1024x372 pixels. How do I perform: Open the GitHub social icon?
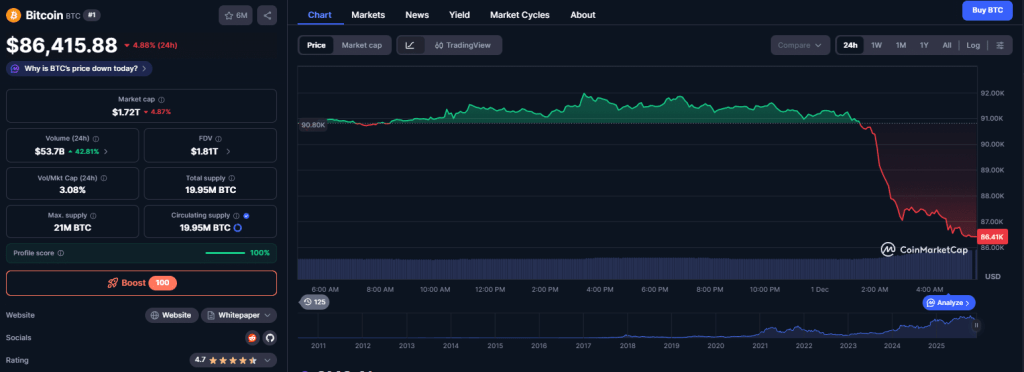click(x=270, y=337)
